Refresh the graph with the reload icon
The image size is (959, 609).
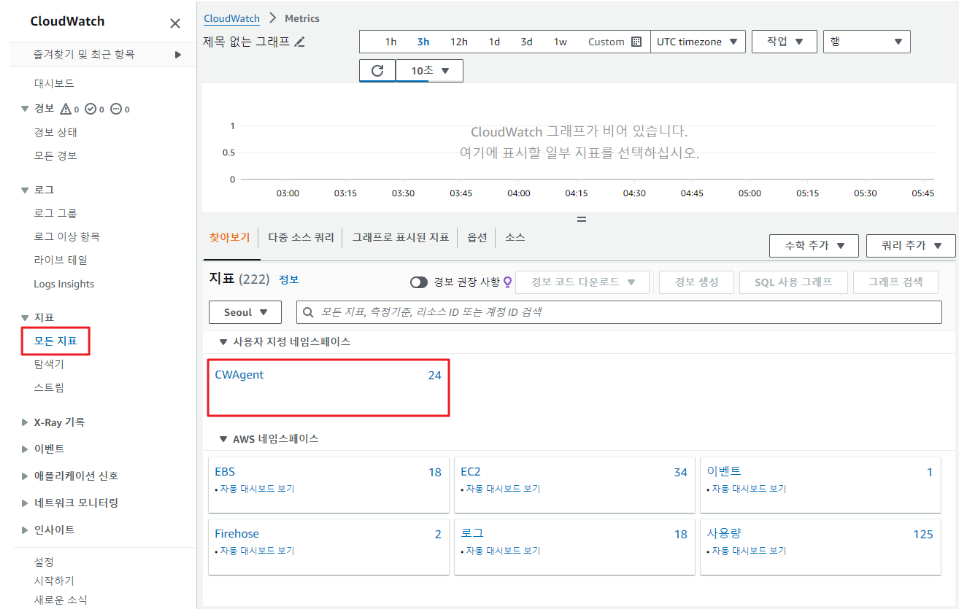tap(377, 70)
